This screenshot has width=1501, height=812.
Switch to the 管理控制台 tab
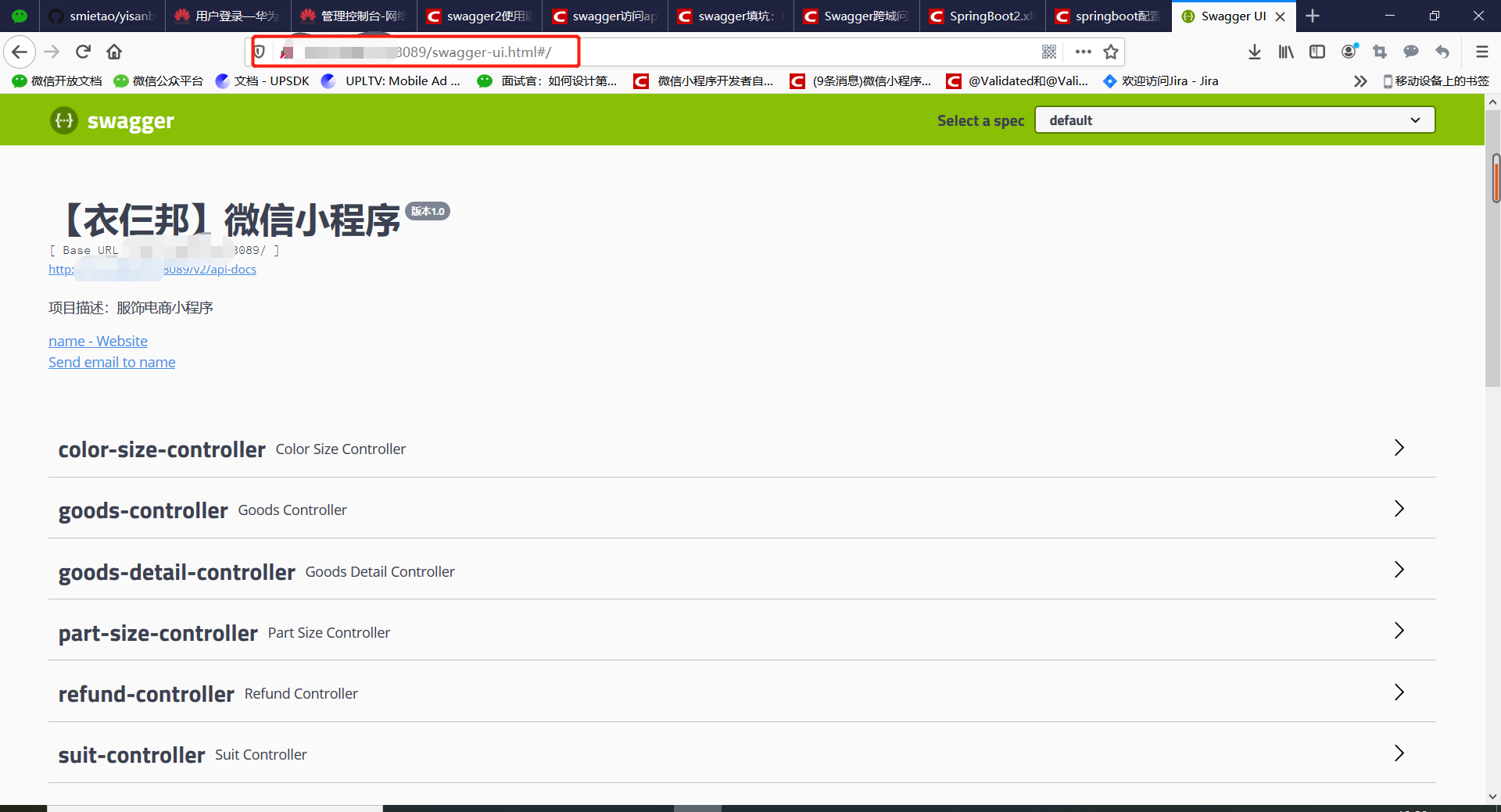[x=353, y=16]
